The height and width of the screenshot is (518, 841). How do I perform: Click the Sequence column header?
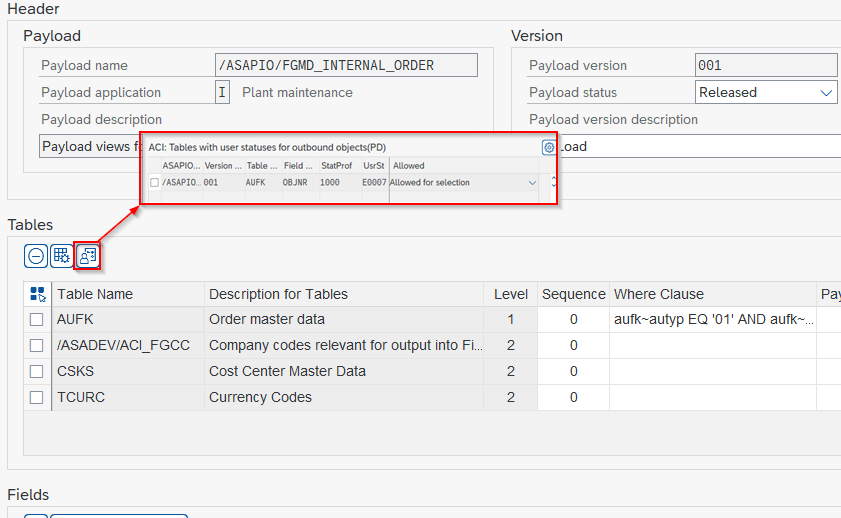[x=573, y=294]
